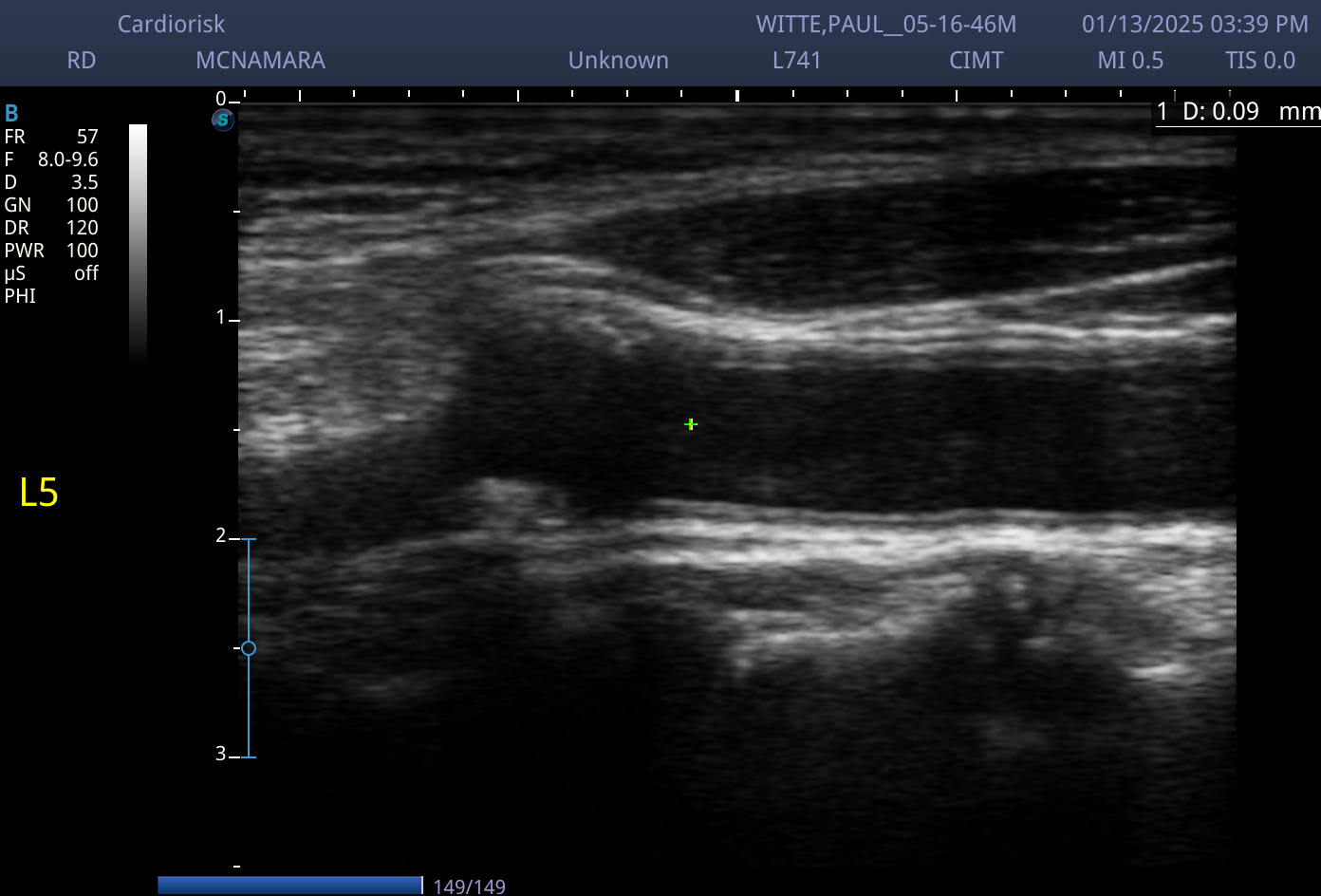Click the blue B mode indicator
1321x896 pixels.
(x=11, y=114)
